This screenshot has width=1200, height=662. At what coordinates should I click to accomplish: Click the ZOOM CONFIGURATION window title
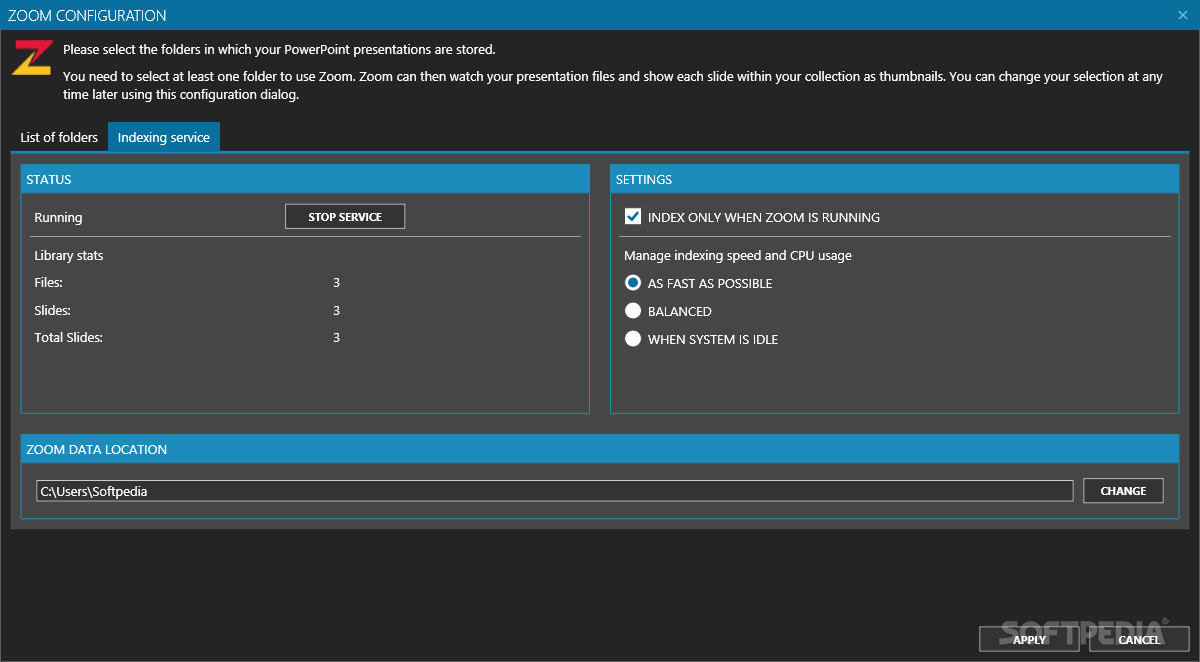[87, 15]
